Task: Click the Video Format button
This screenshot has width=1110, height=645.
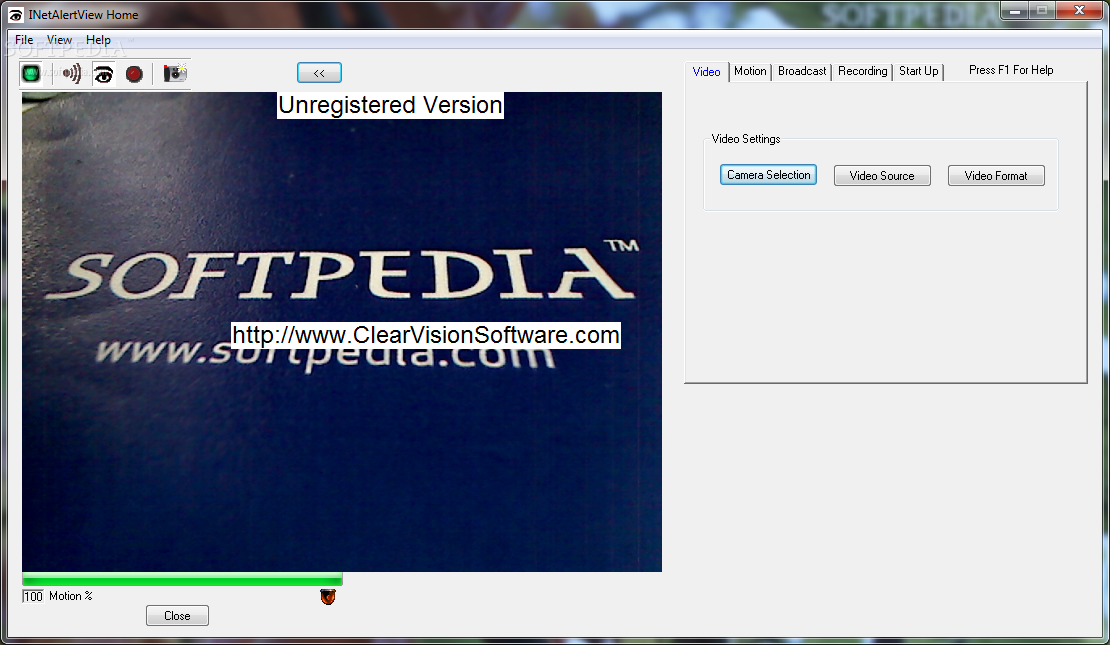Action: point(996,176)
